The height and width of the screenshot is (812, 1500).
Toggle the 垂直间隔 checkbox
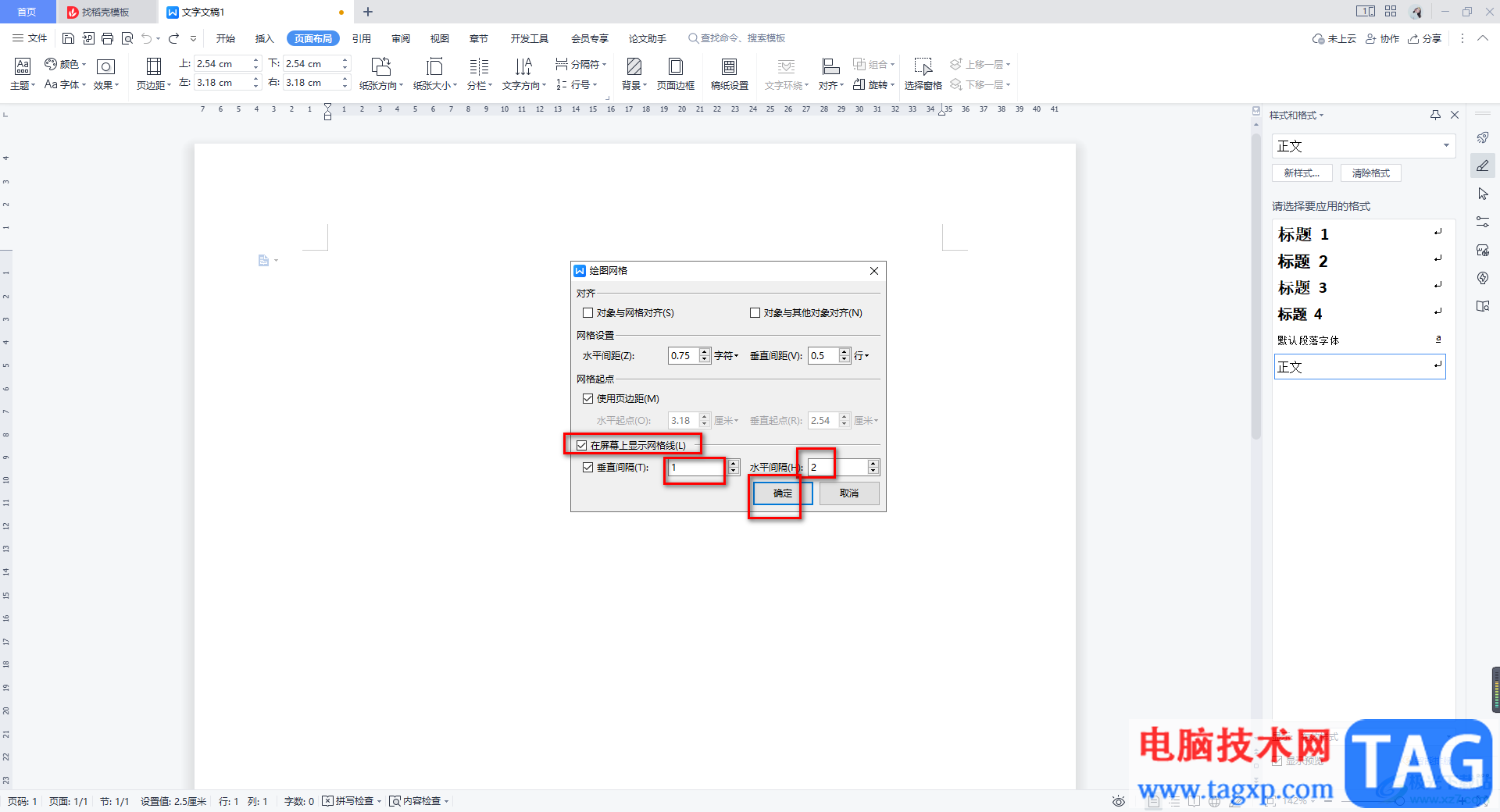(587, 468)
